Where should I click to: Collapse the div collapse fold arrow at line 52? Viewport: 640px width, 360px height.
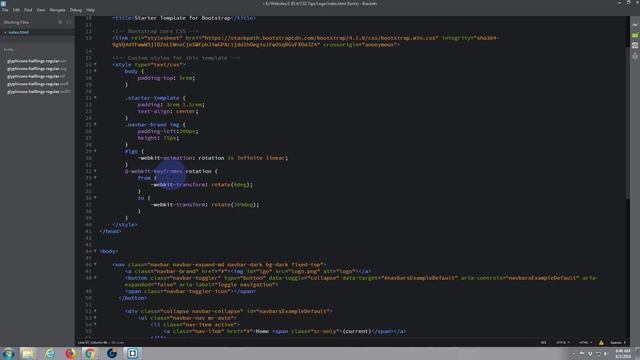coord(96,311)
